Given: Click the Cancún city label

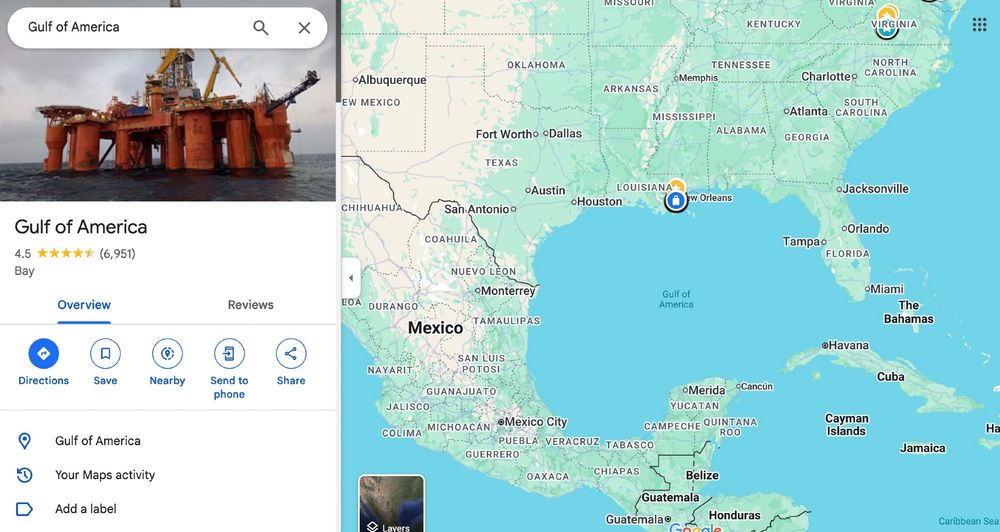Looking at the screenshot, I should point(757,386).
